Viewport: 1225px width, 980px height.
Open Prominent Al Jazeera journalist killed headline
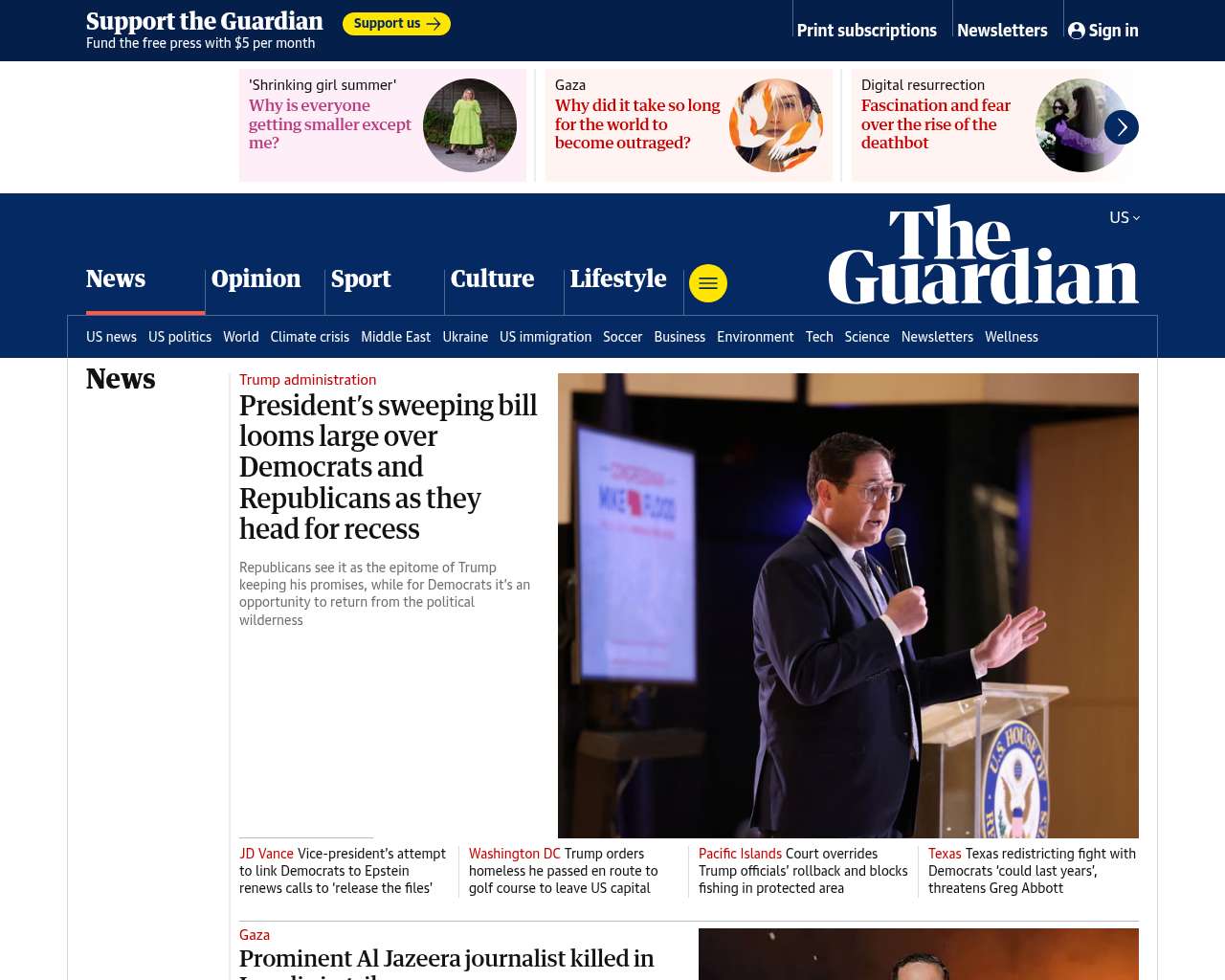click(446, 962)
